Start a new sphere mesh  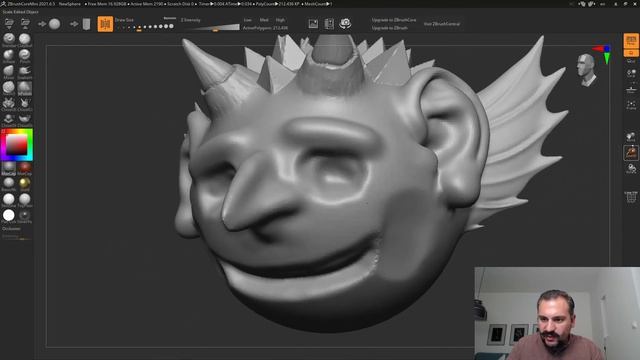[x=55, y=24]
